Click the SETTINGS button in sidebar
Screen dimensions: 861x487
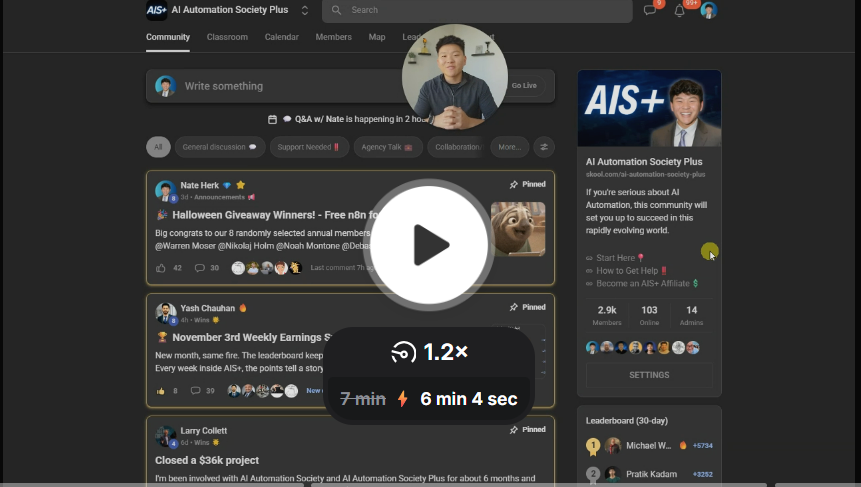pos(649,375)
